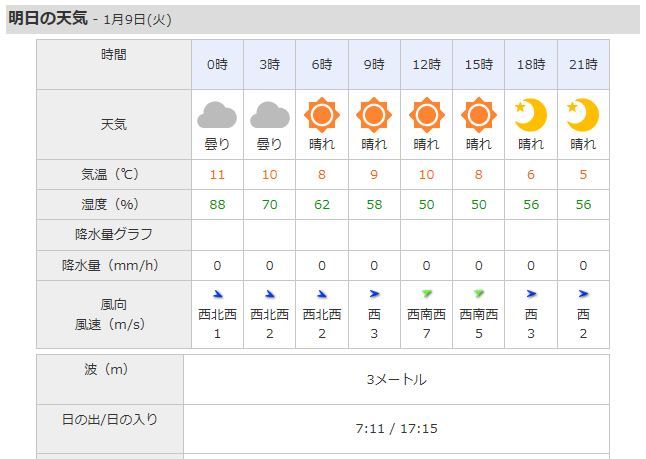
Task: Click the sunny icon at 12時
Action: [x=426, y=115]
